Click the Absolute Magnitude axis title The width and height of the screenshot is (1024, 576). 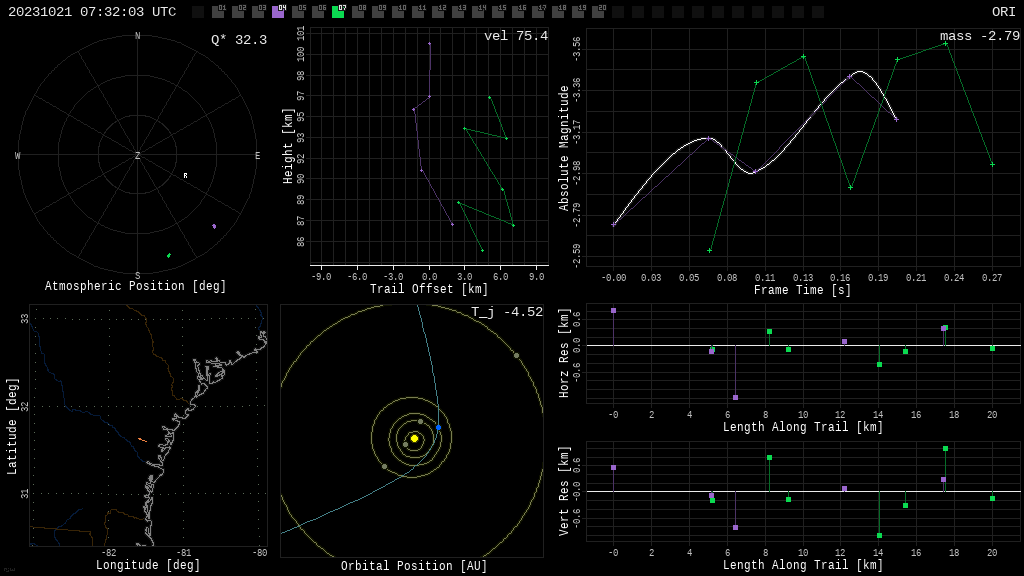[x=564, y=147]
